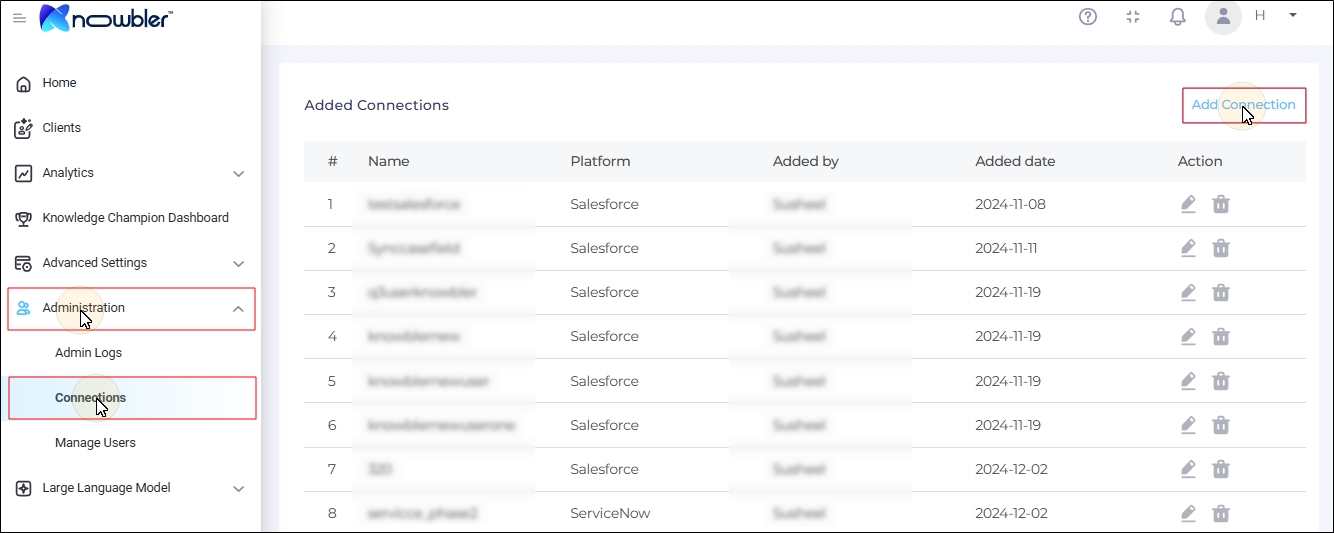Open the user account dropdown arrow

click(x=1292, y=15)
